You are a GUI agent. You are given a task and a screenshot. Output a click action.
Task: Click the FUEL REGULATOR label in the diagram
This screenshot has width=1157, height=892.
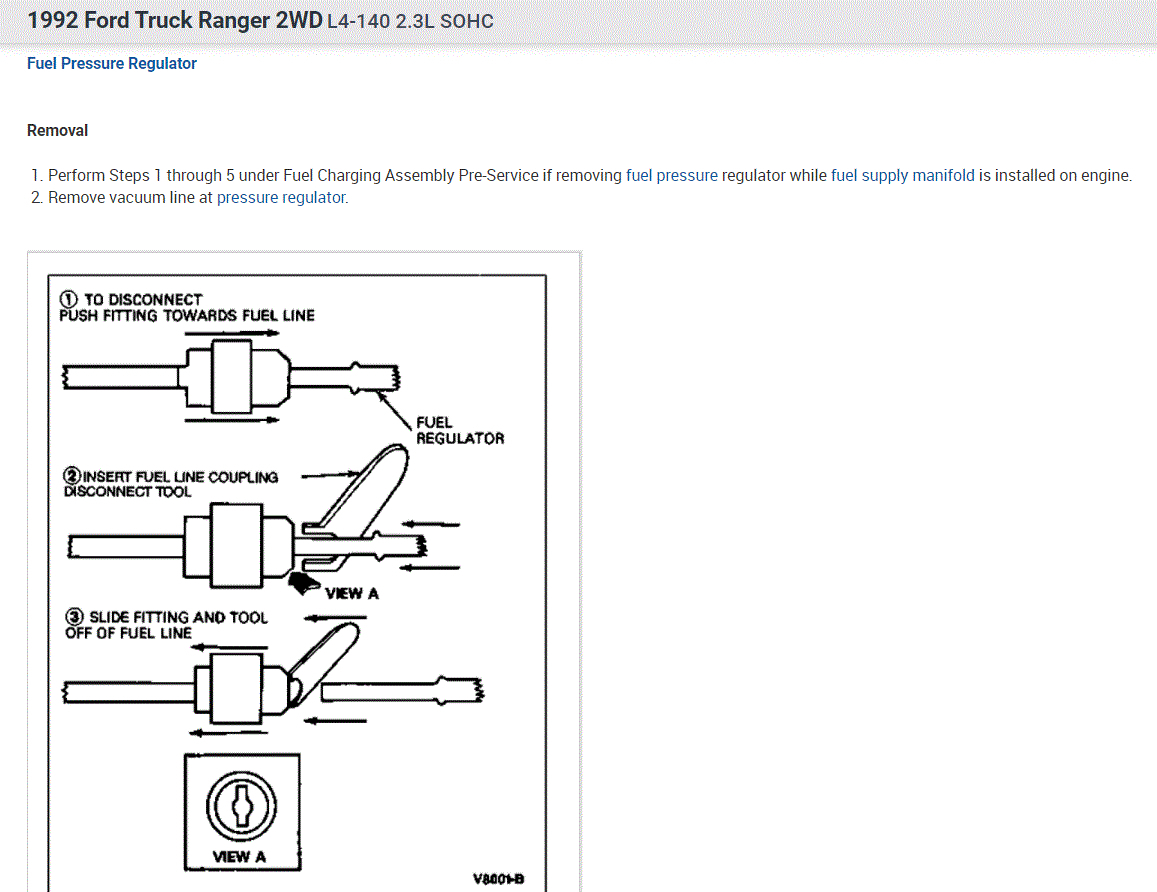(460, 430)
